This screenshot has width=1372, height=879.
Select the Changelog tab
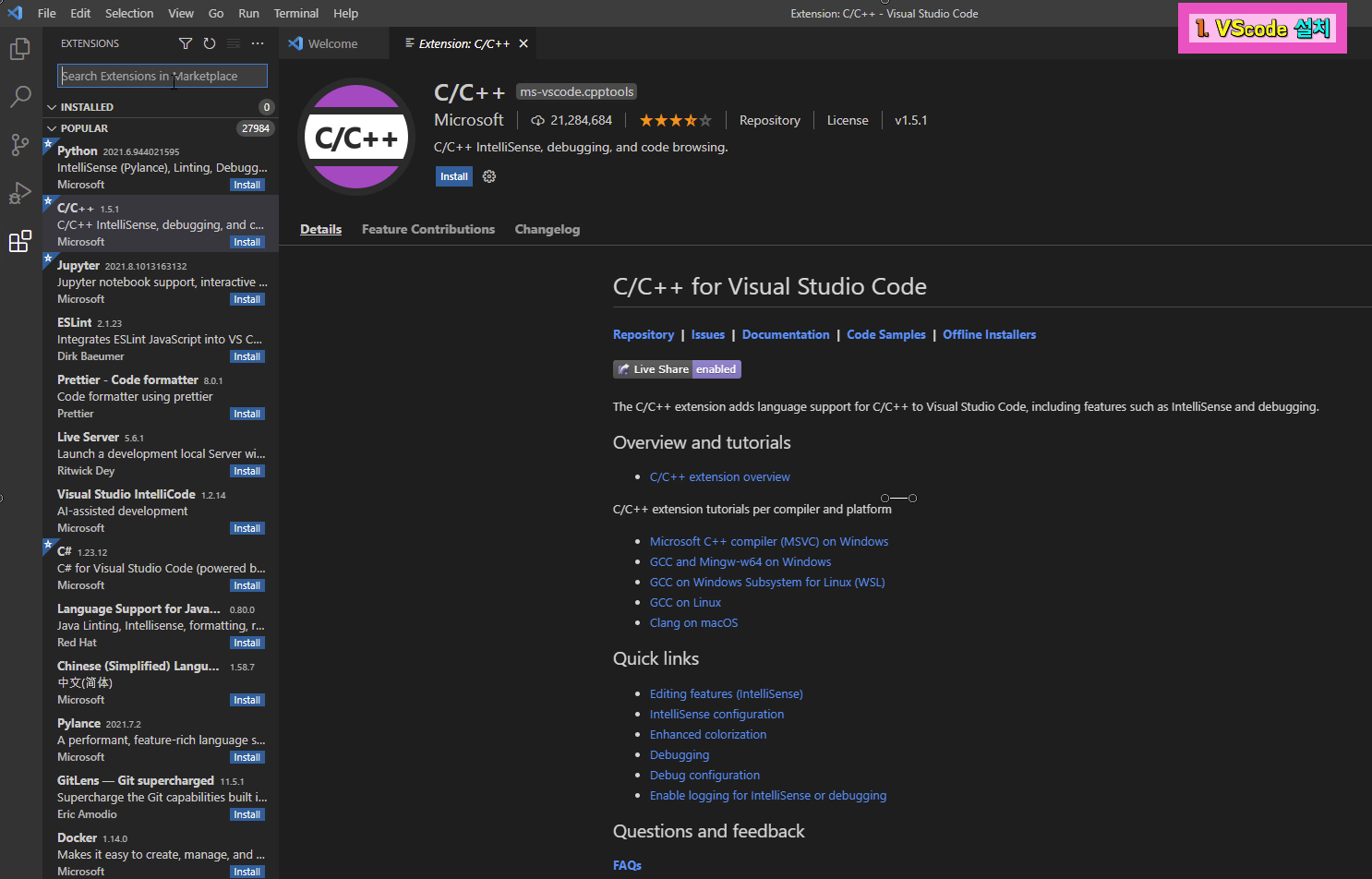pos(548,229)
